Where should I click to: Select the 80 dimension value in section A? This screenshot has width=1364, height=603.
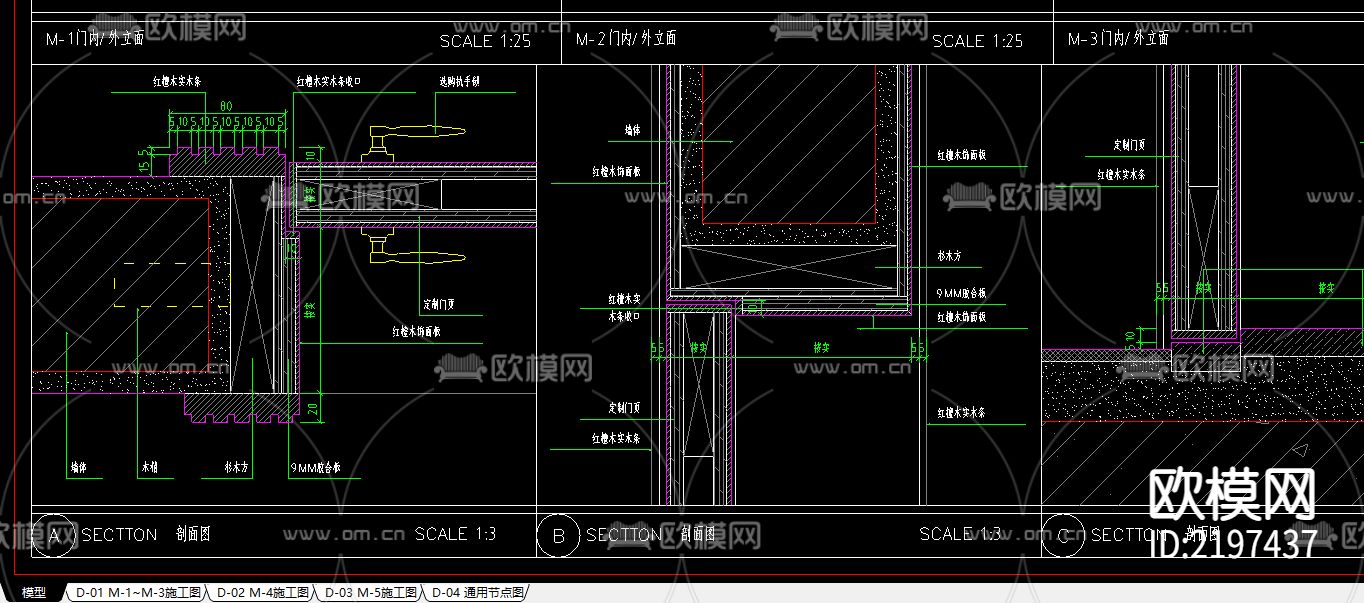(226, 106)
